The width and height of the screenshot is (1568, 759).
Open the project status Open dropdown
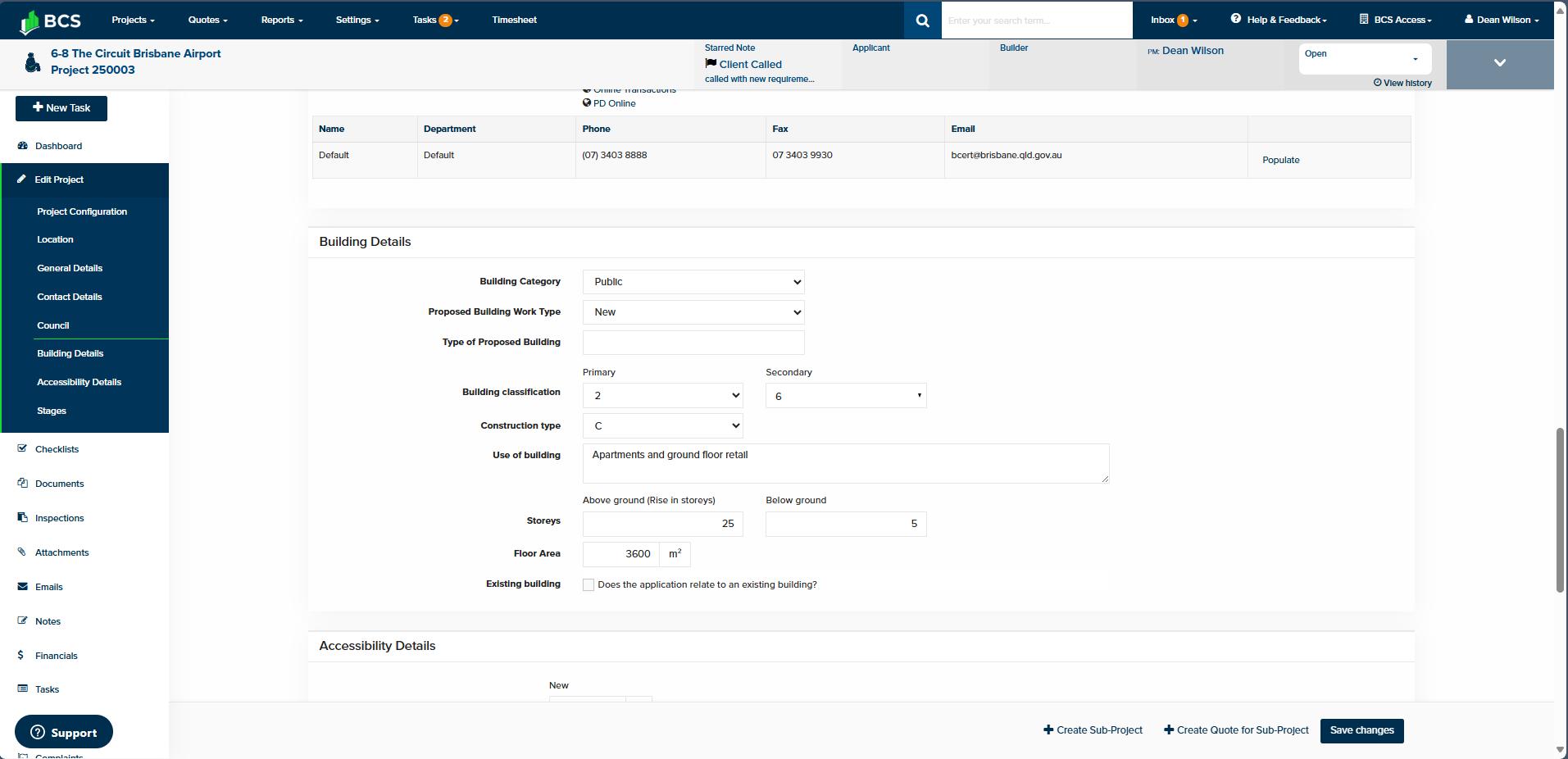pos(1364,59)
